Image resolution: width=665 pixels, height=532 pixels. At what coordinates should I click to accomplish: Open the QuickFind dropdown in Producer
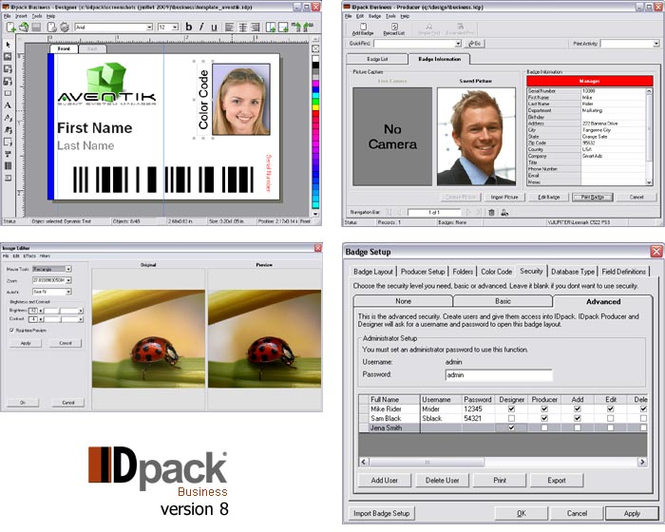(x=458, y=44)
